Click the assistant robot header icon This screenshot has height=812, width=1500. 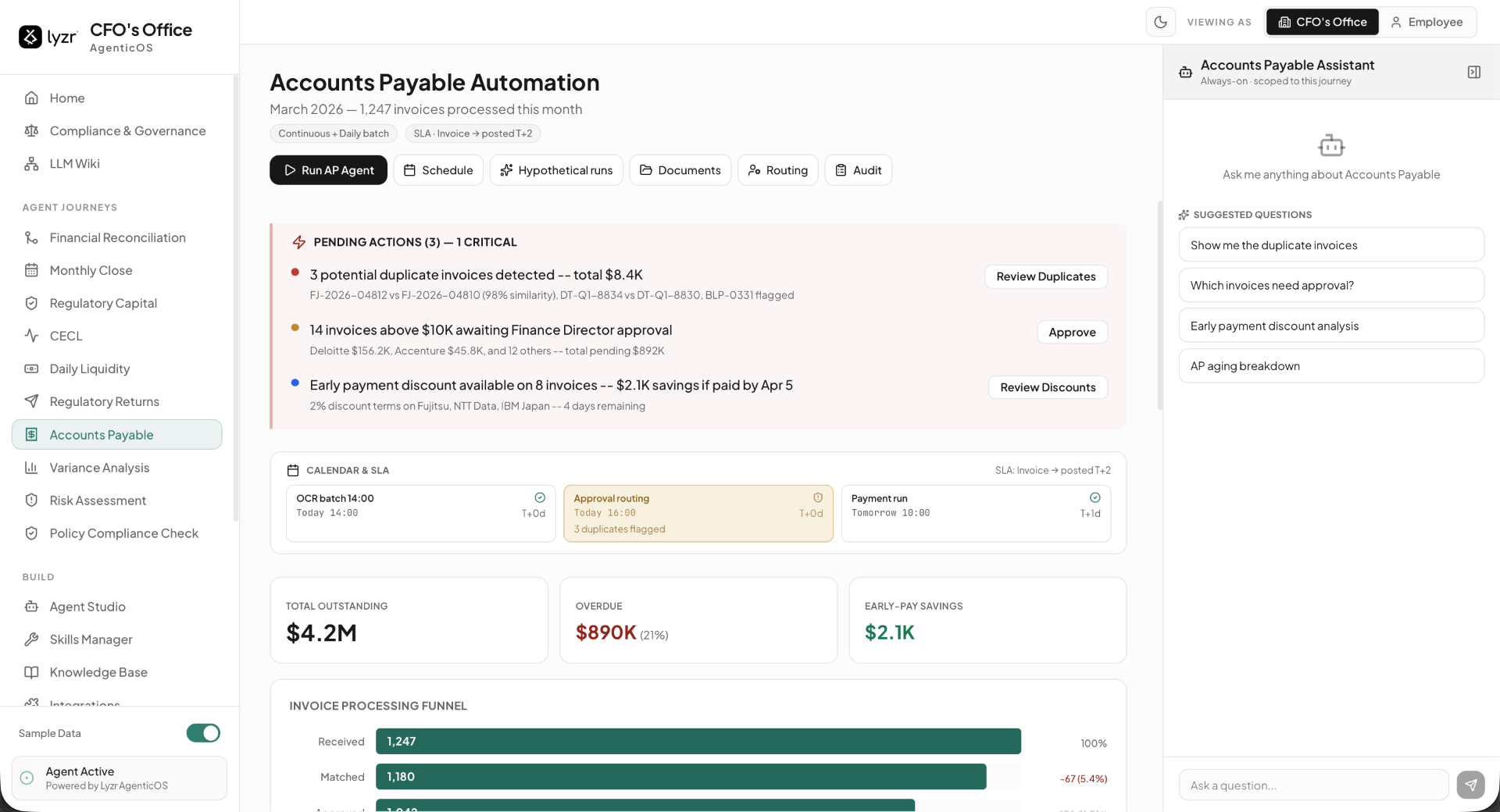point(1185,72)
